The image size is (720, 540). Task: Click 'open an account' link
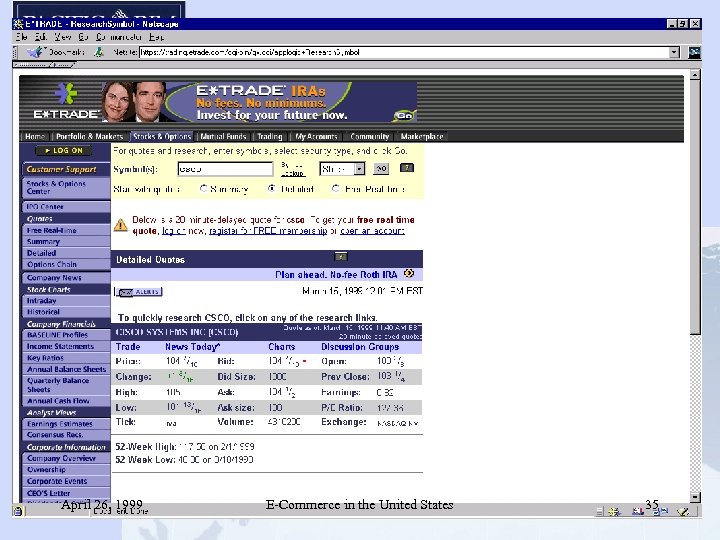pyautogui.click(x=372, y=231)
